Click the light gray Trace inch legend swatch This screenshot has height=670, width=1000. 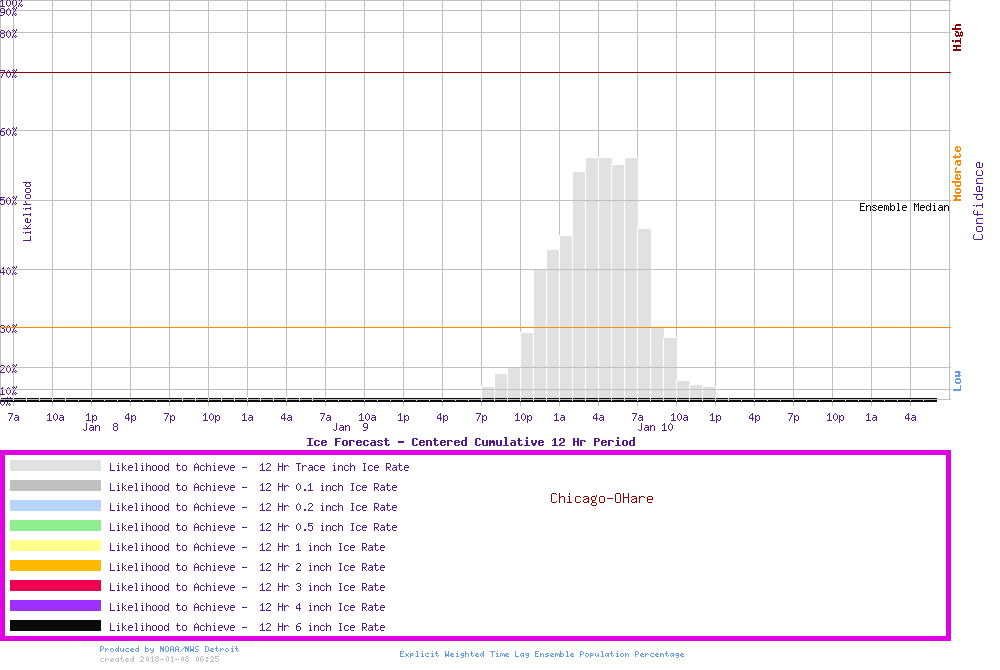click(55, 466)
